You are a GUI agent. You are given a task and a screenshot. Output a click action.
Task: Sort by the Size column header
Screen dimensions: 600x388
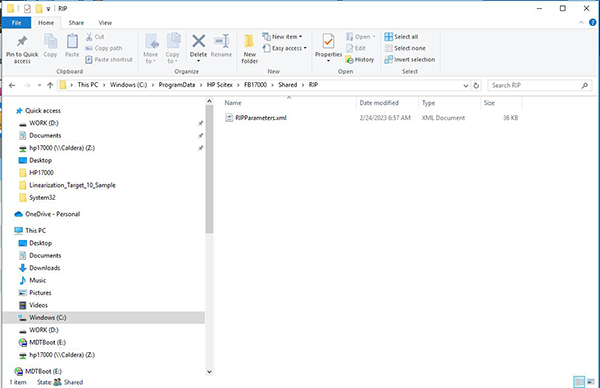(x=501, y=103)
